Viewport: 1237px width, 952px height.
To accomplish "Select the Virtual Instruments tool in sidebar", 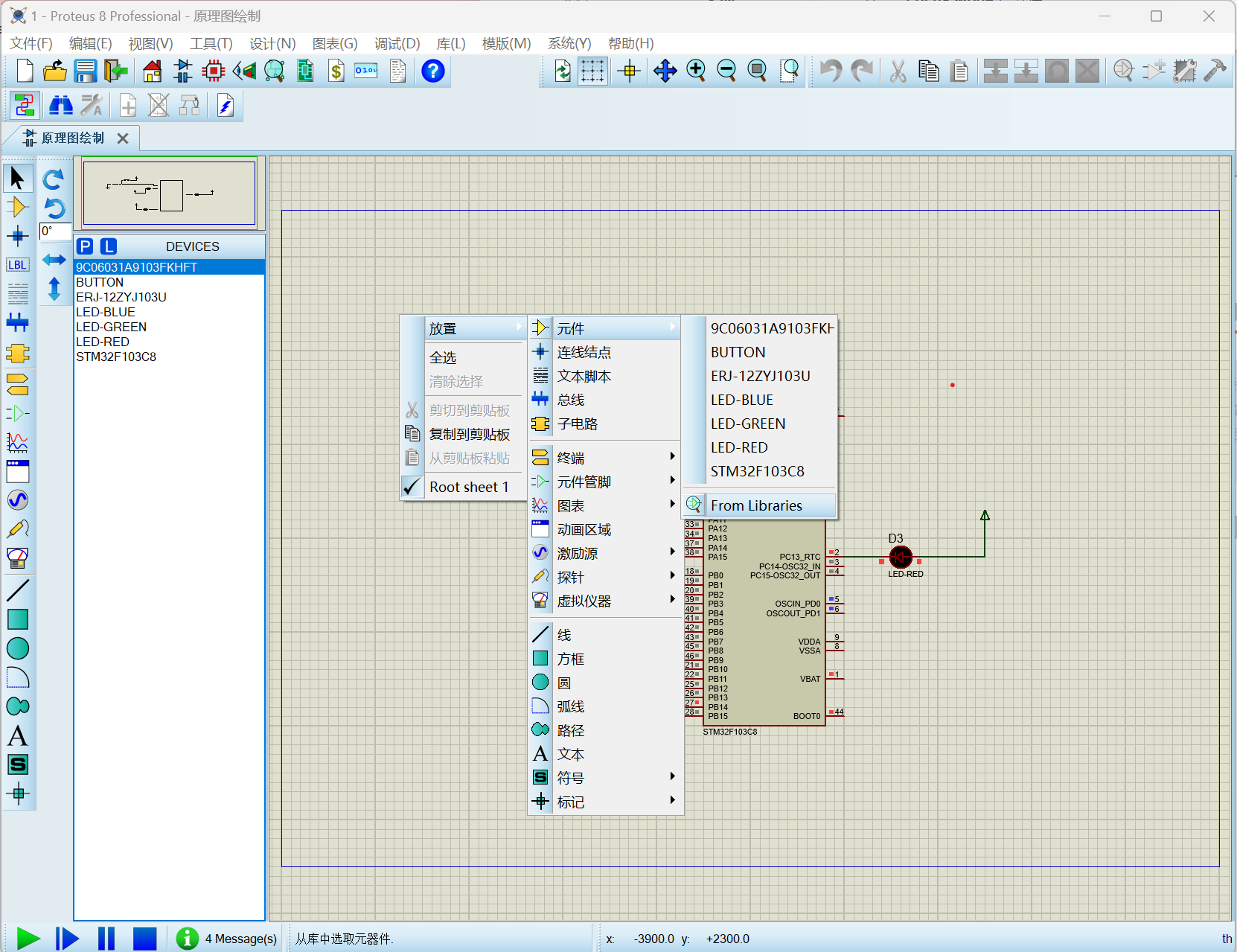I will [17, 558].
